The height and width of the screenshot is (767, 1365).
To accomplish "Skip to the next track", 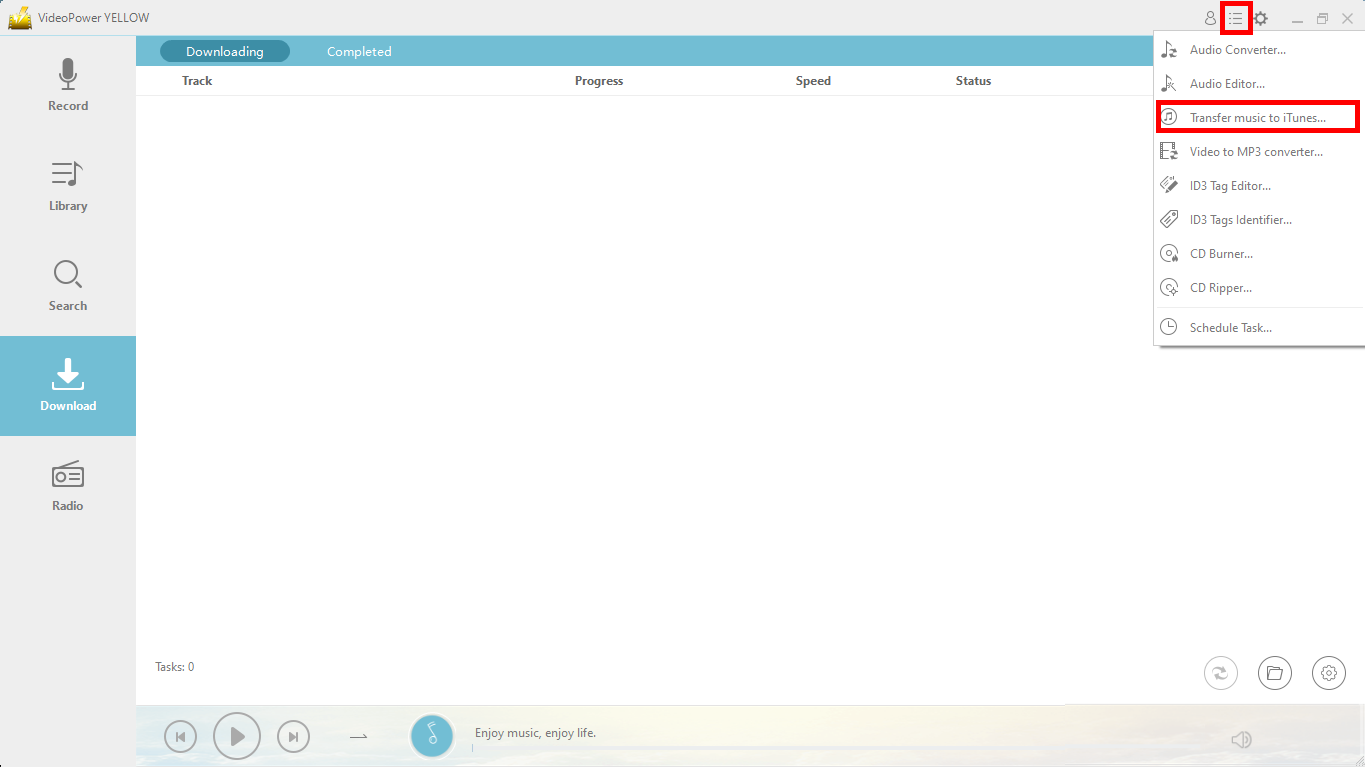I will coord(293,736).
